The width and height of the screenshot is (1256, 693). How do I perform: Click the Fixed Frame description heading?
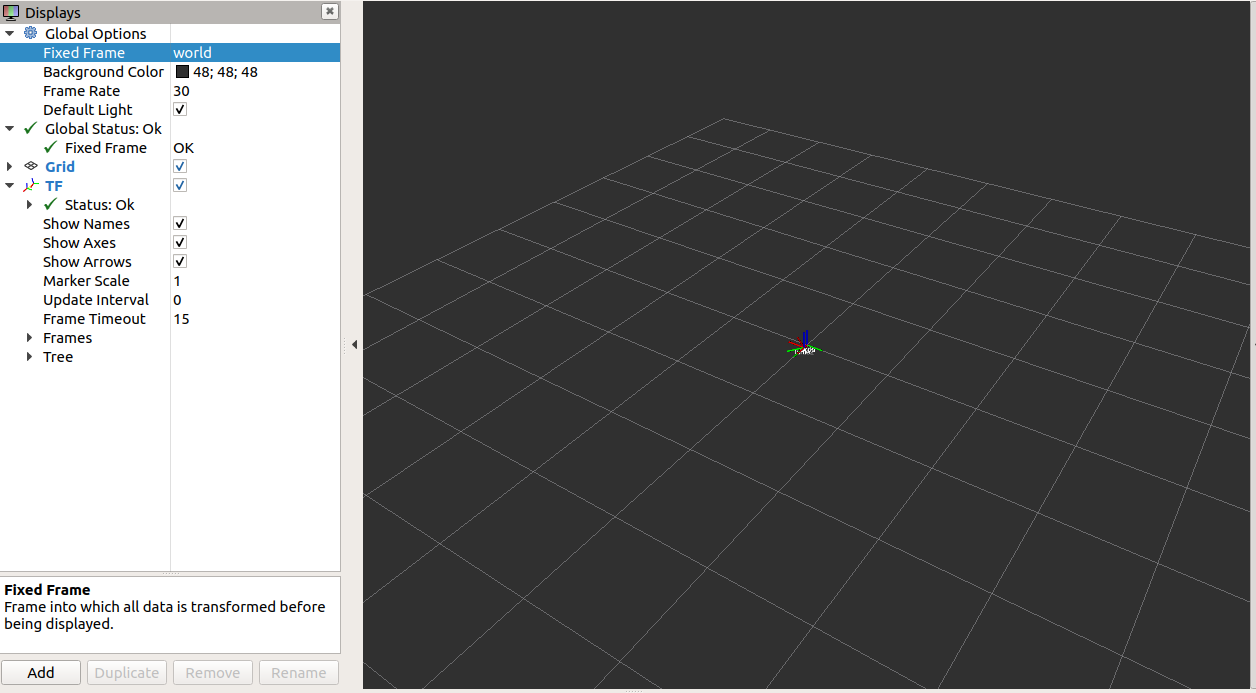pos(47,589)
